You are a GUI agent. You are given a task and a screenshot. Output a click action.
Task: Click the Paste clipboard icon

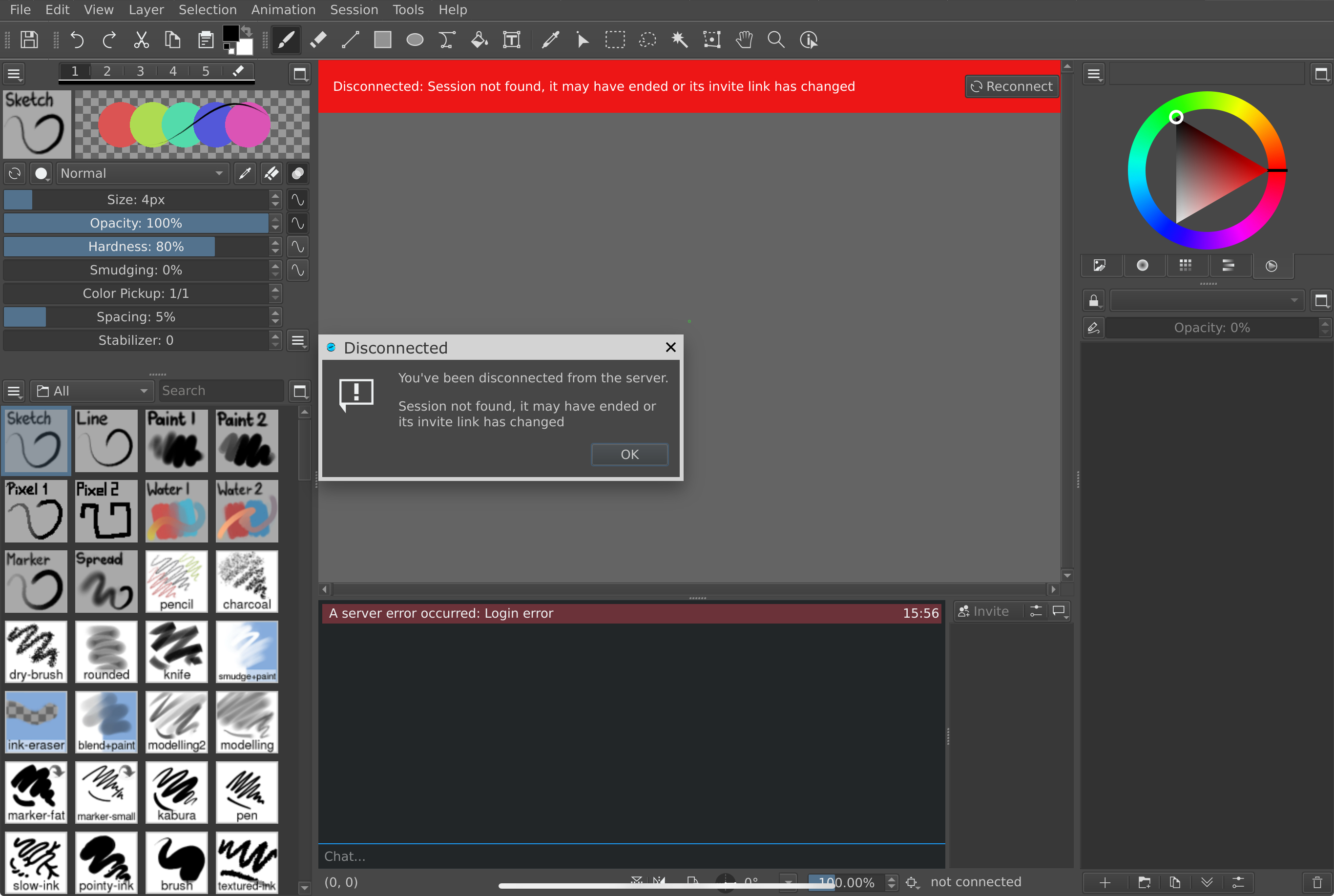pyautogui.click(x=206, y=40)
